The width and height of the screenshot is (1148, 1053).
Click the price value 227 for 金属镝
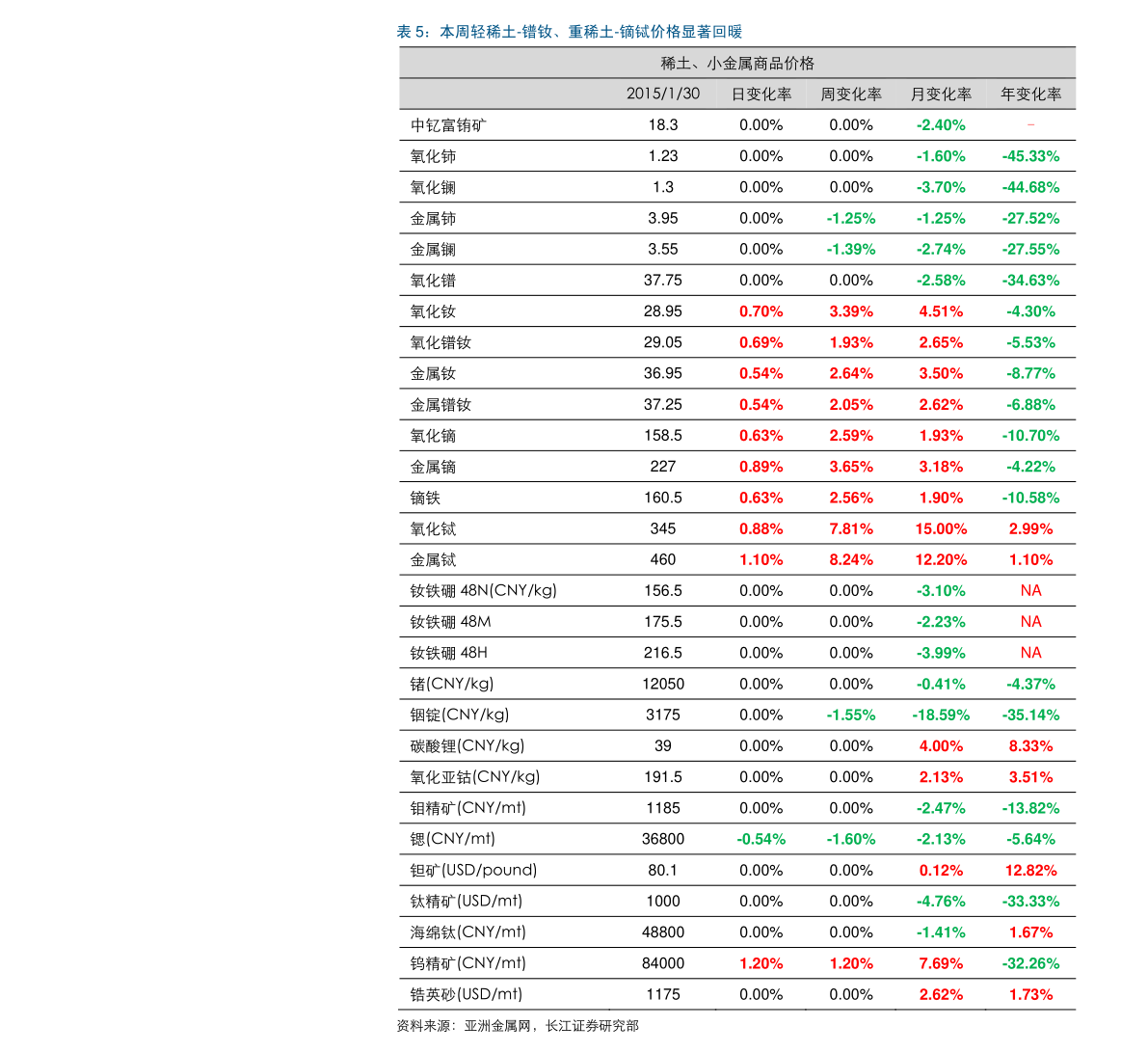(663, 467)
